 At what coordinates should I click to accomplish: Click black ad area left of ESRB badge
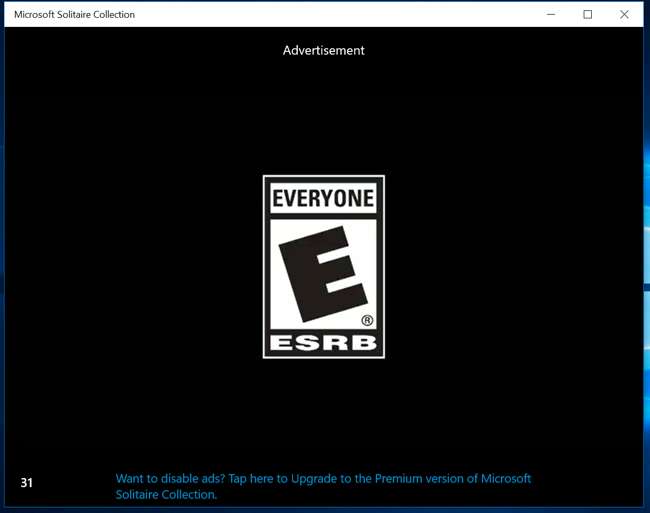pos(130,266)
